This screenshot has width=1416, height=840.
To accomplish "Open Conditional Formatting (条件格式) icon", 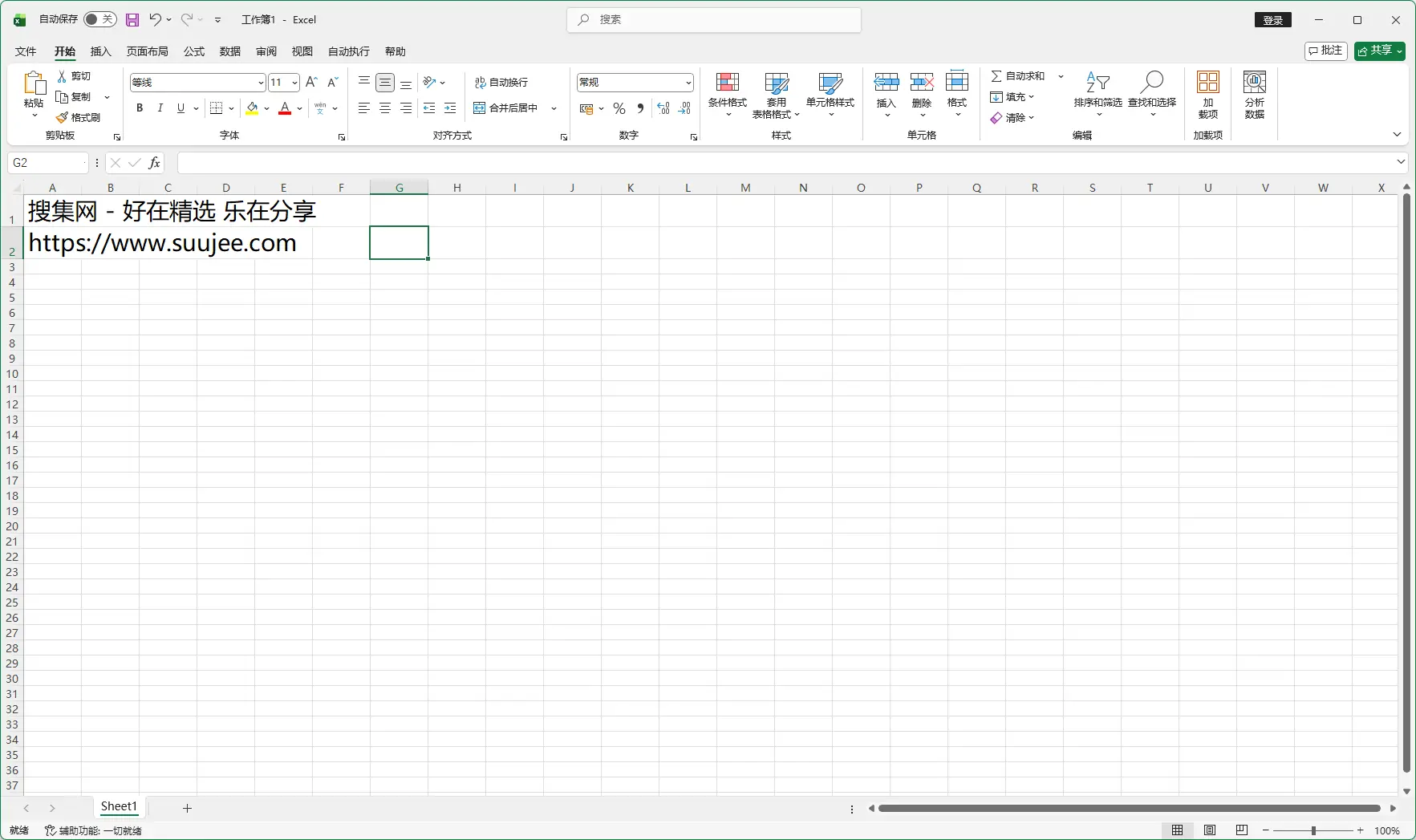I will 727,83.
